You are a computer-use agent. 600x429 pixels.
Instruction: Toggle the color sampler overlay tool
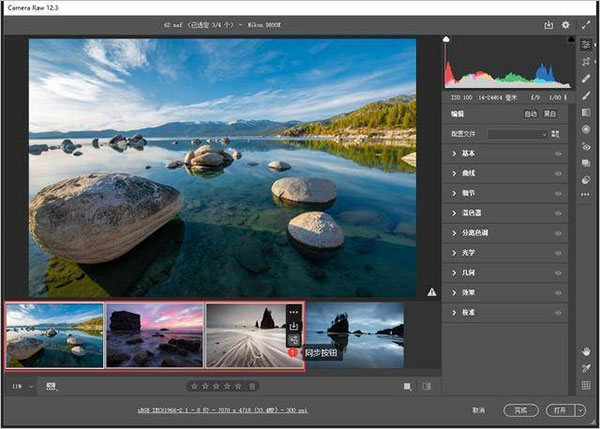[586, 368]
